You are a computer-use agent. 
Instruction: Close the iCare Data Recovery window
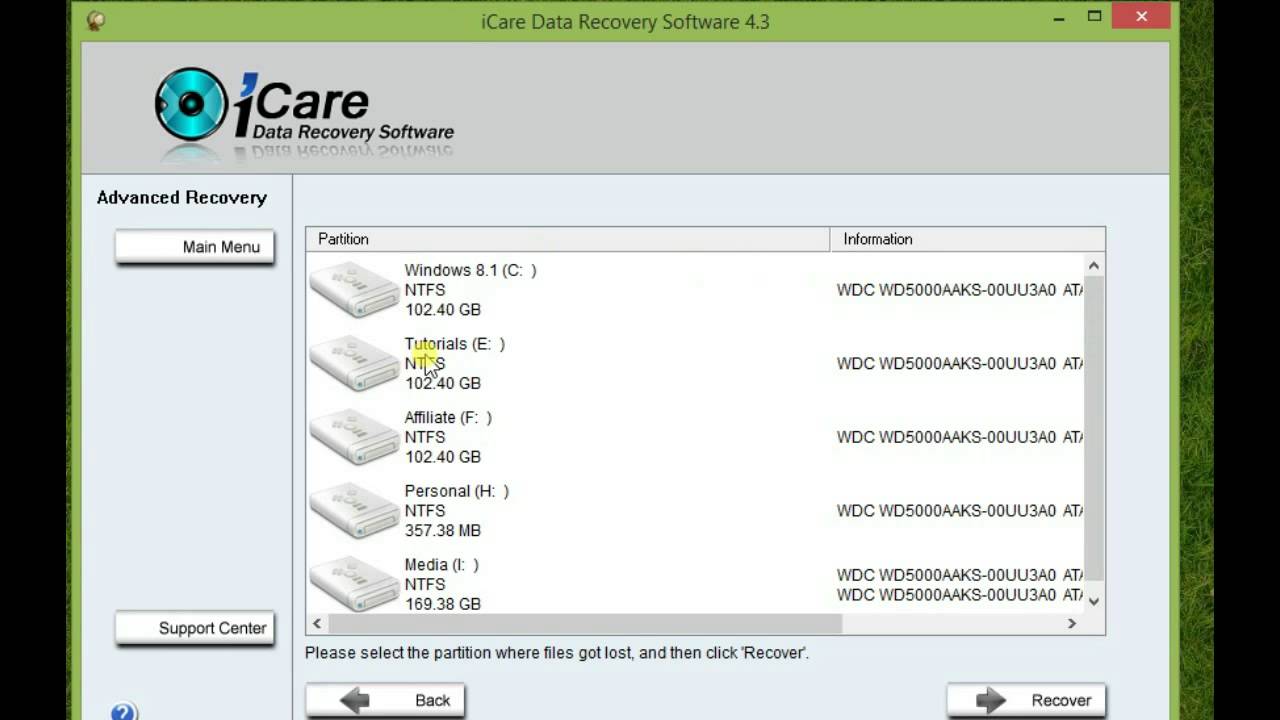click(1143, 16)
